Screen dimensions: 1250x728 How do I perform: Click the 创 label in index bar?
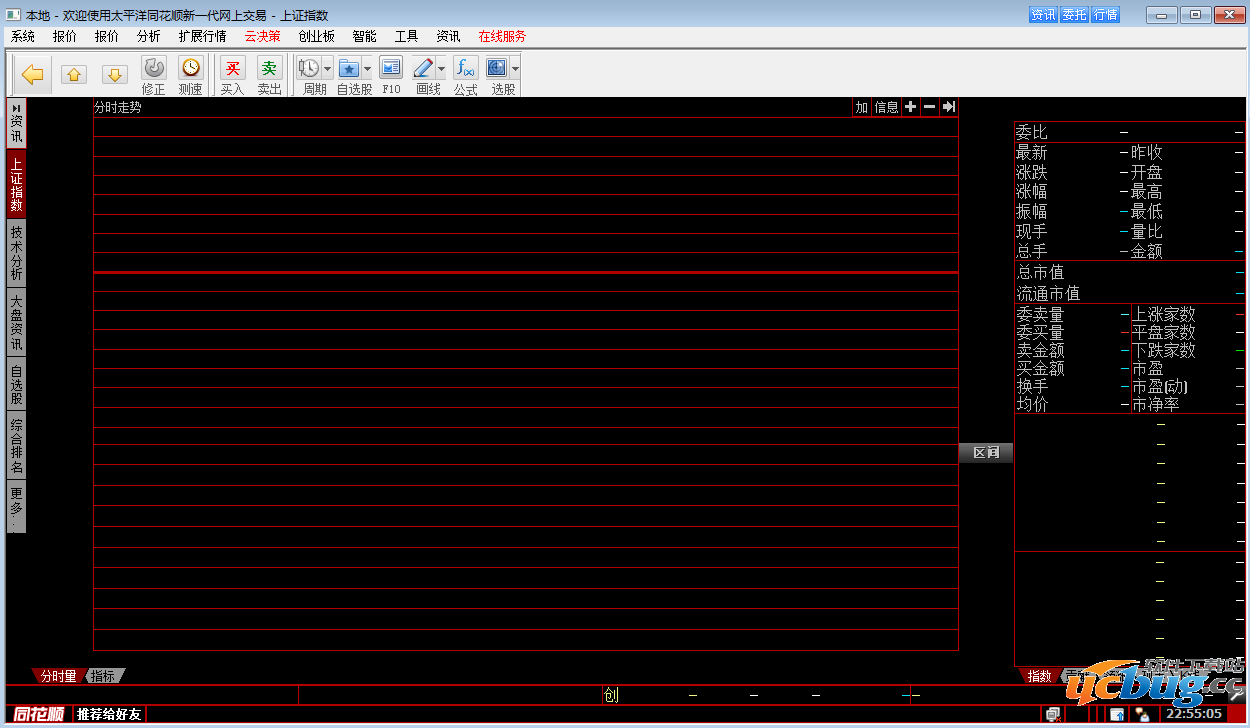pyautogui.click(x=611, y=695)
